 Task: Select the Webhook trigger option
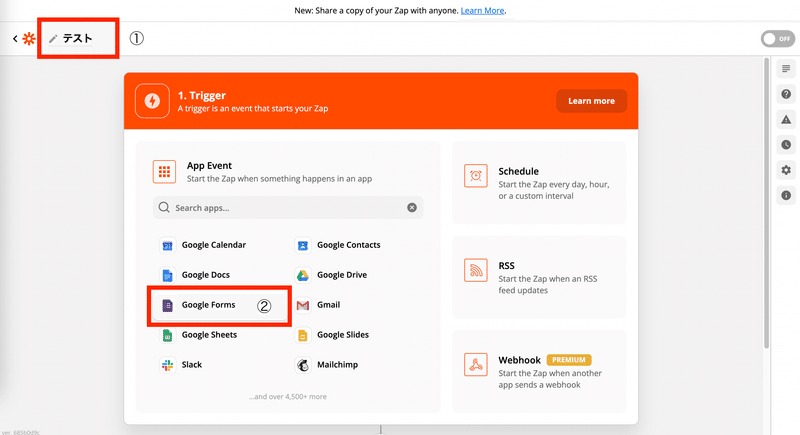point(539,372)
